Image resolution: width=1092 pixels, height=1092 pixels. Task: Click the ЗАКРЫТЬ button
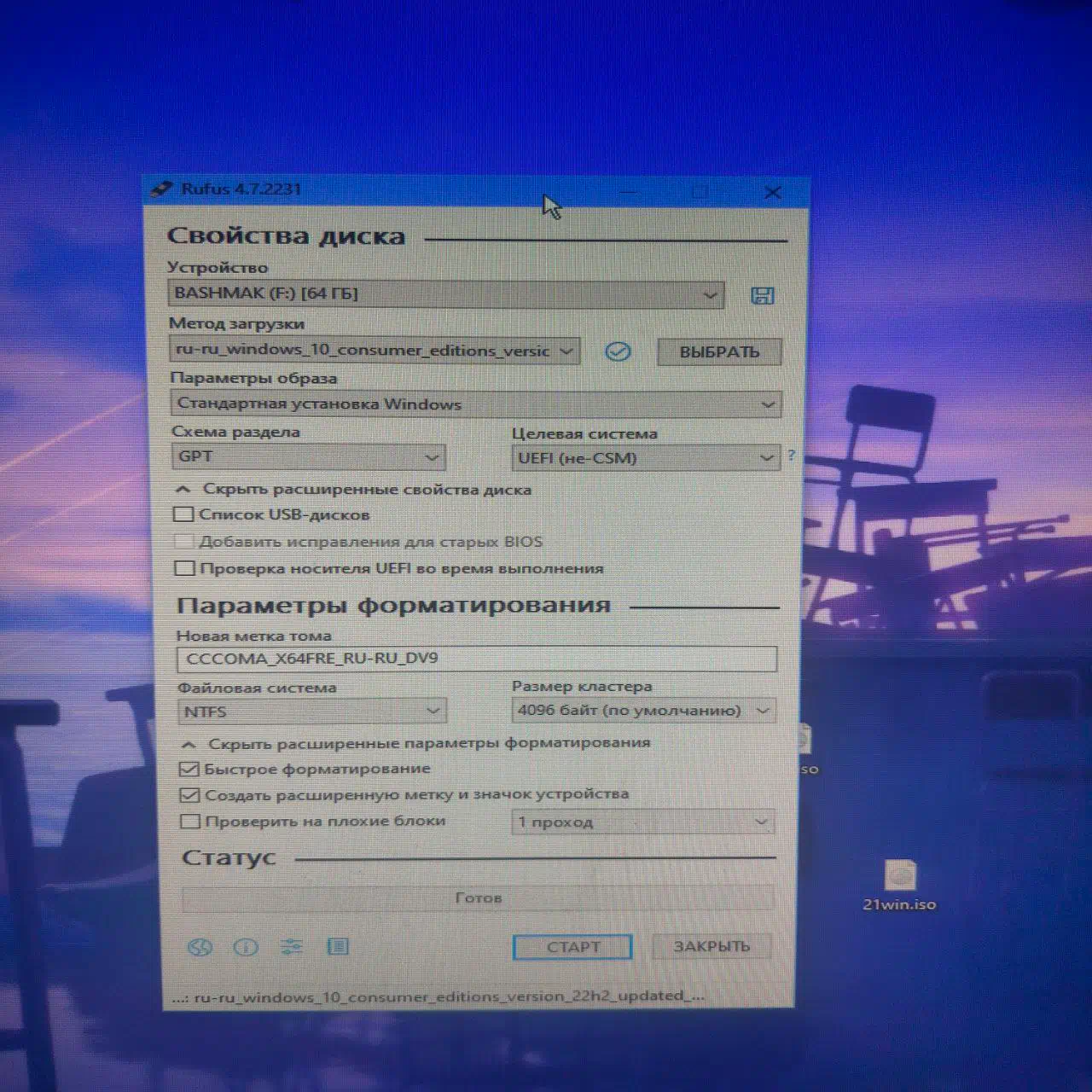tap(712, 946)
